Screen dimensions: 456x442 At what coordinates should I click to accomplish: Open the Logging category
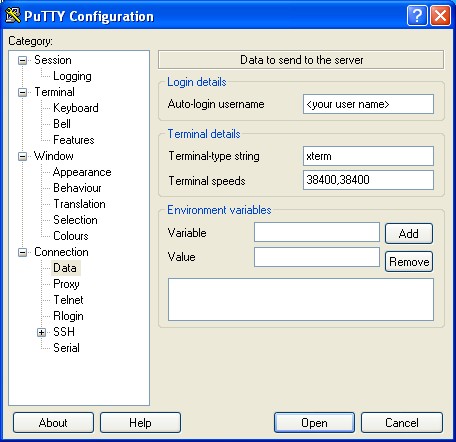tap(72, 76)
